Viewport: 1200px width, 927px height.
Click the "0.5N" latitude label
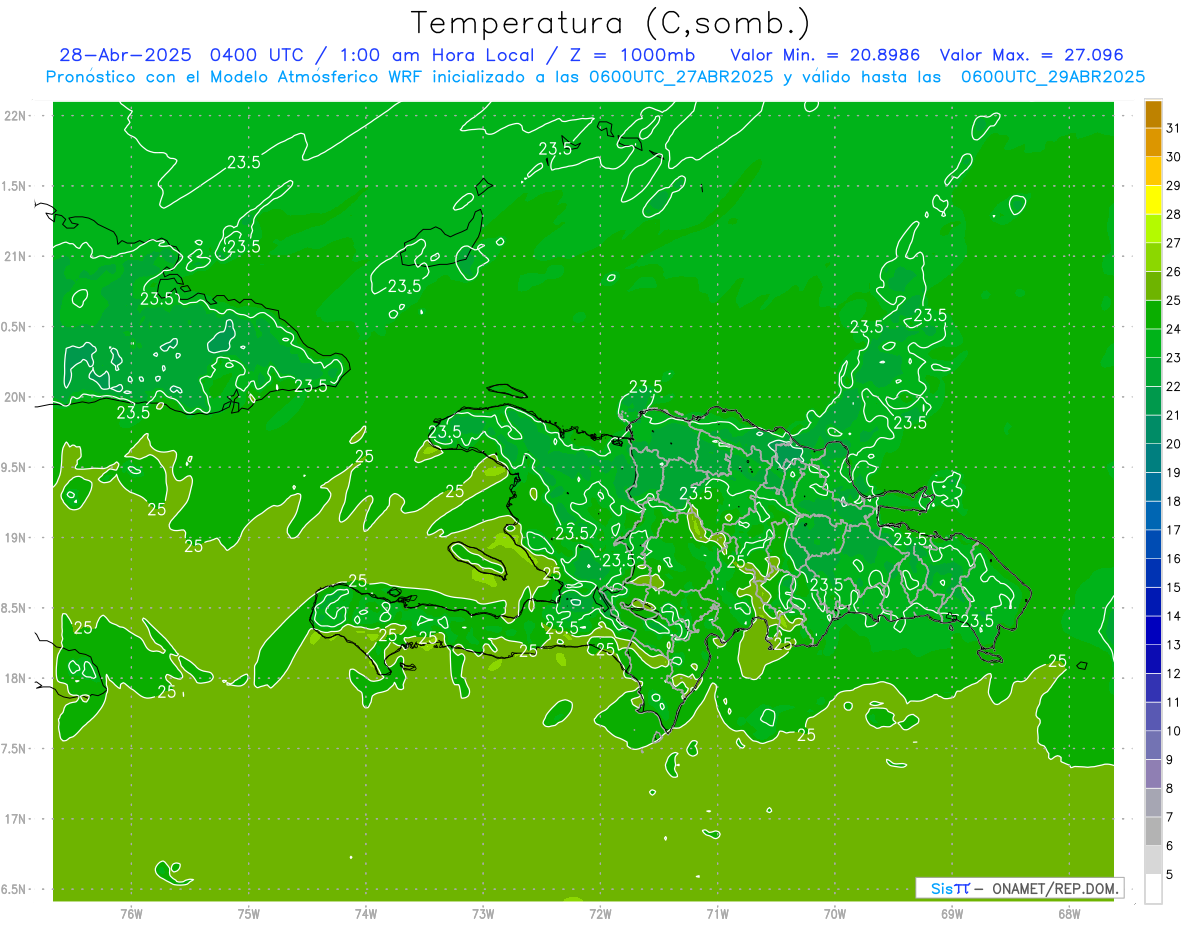point(14,327)
